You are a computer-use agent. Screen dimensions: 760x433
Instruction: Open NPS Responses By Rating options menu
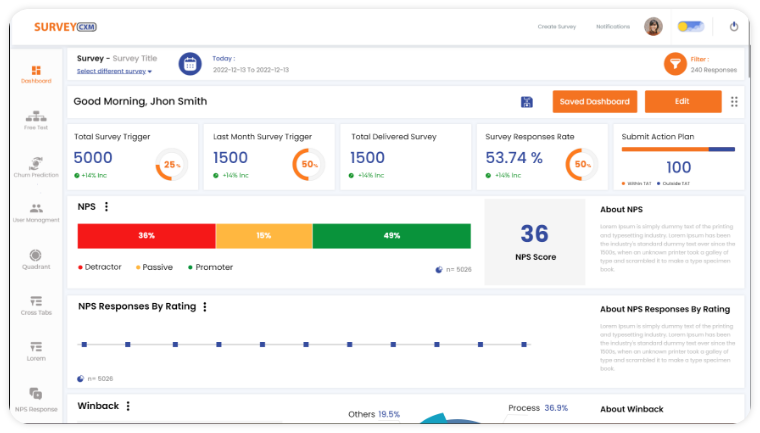click(205, 308)
